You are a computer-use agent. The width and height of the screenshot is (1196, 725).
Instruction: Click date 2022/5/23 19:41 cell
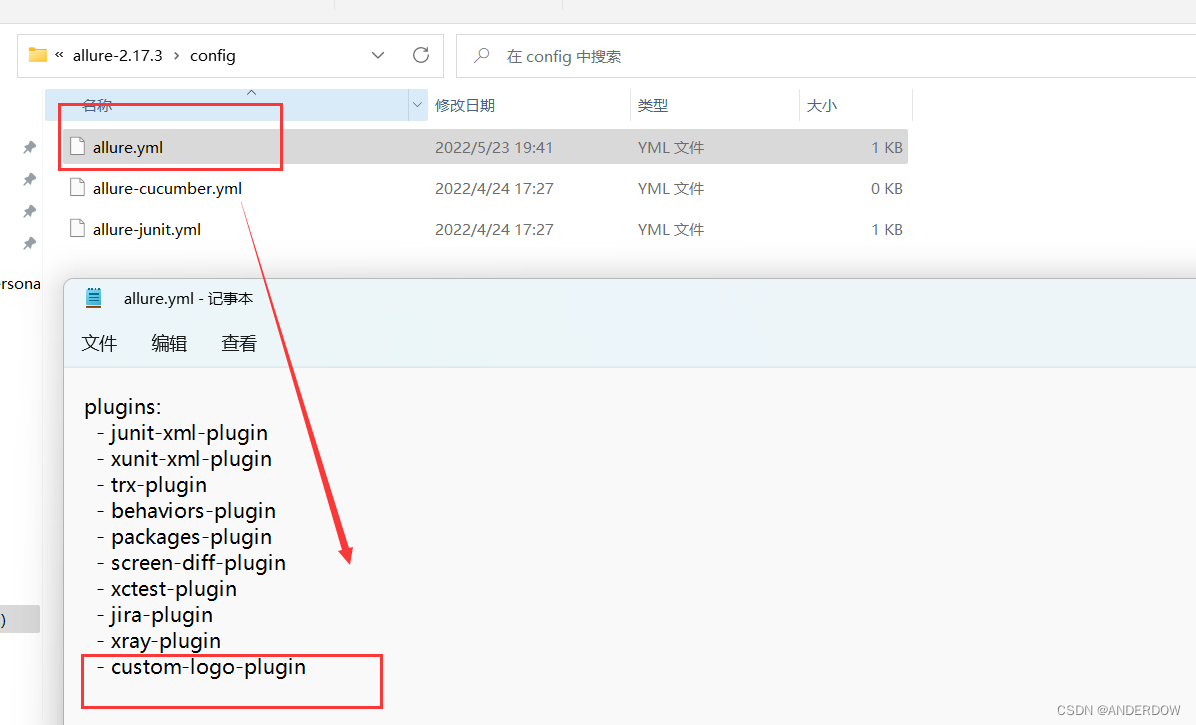pos(494,147)
